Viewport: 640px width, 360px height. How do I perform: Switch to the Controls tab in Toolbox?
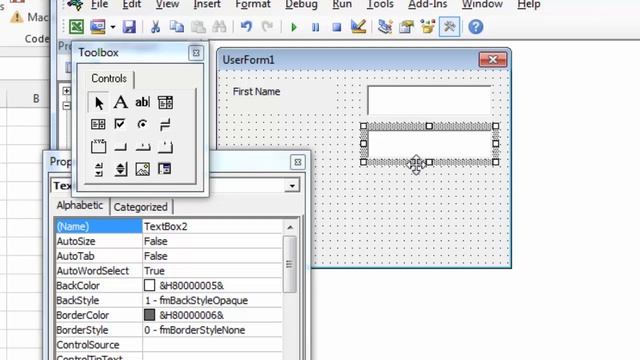(x=109, y=78)
